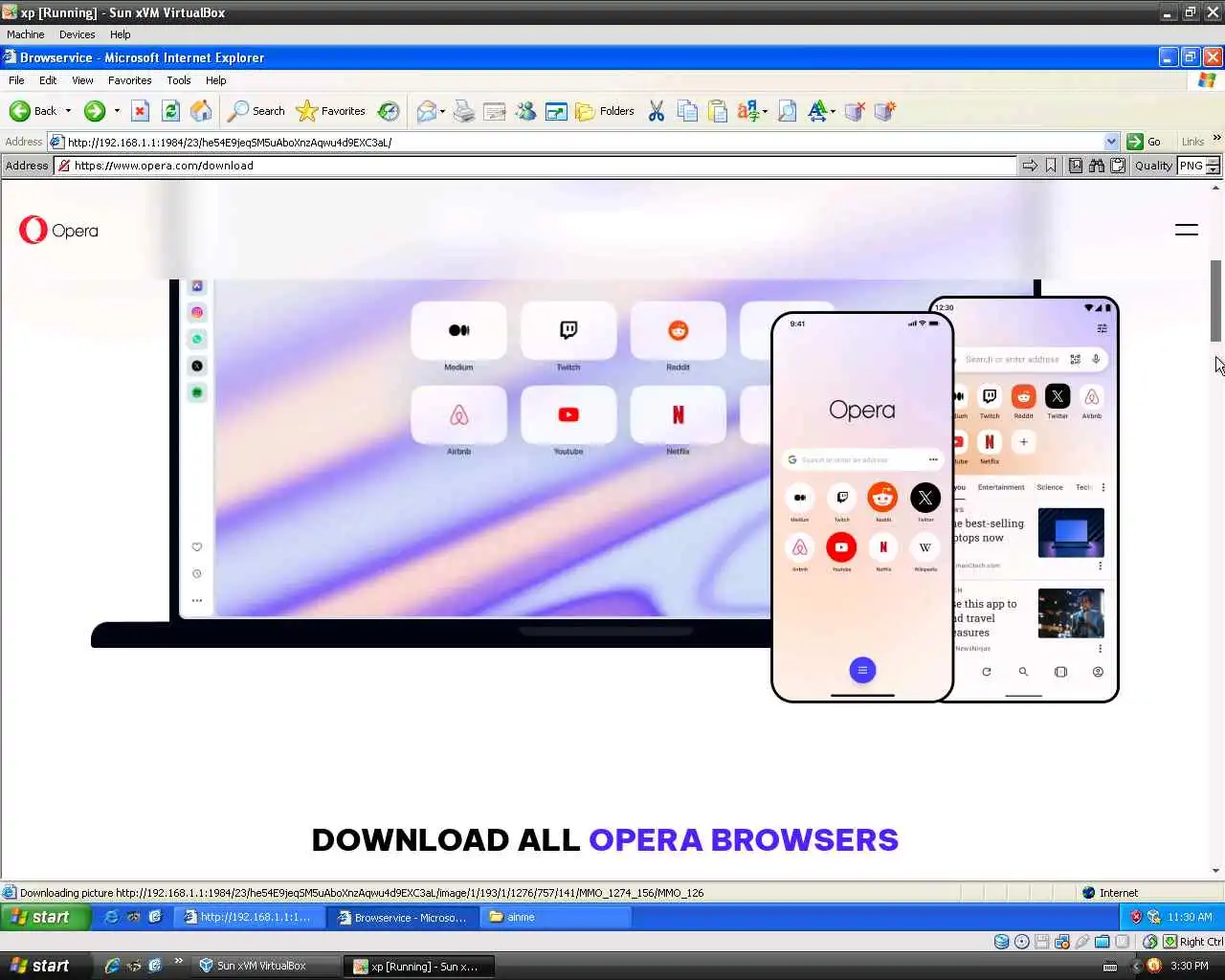Click the Cut scissors icon
This screenshot has height=980, width=1225.
point(656,112)
